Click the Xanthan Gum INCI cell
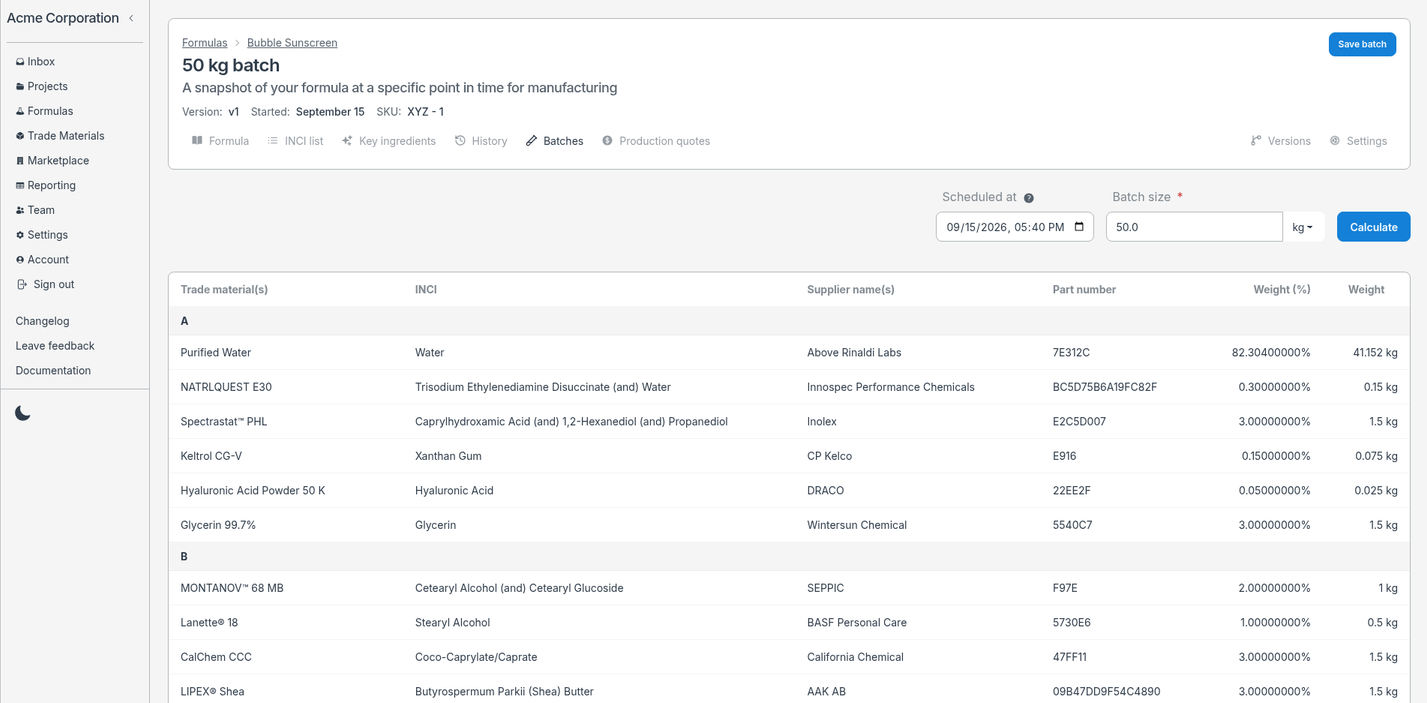This screenshot has width=1427, height=703. pos(448,456)
